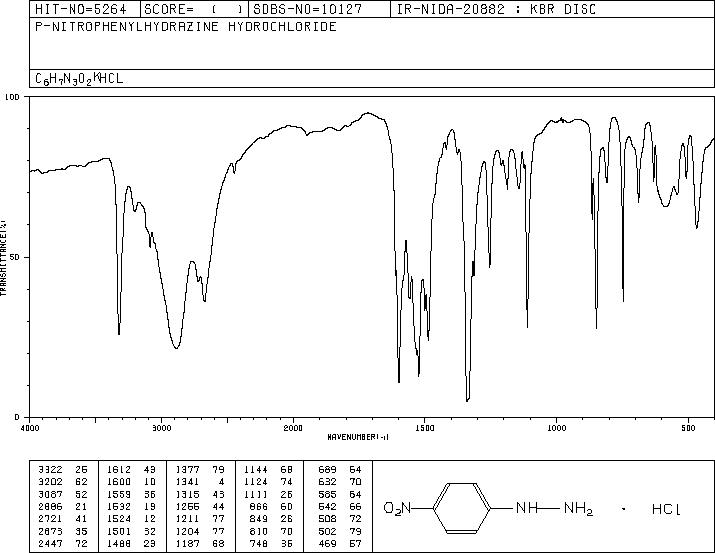
Task: Select the 500 x-axis tick label
Action: pos(688,428)
